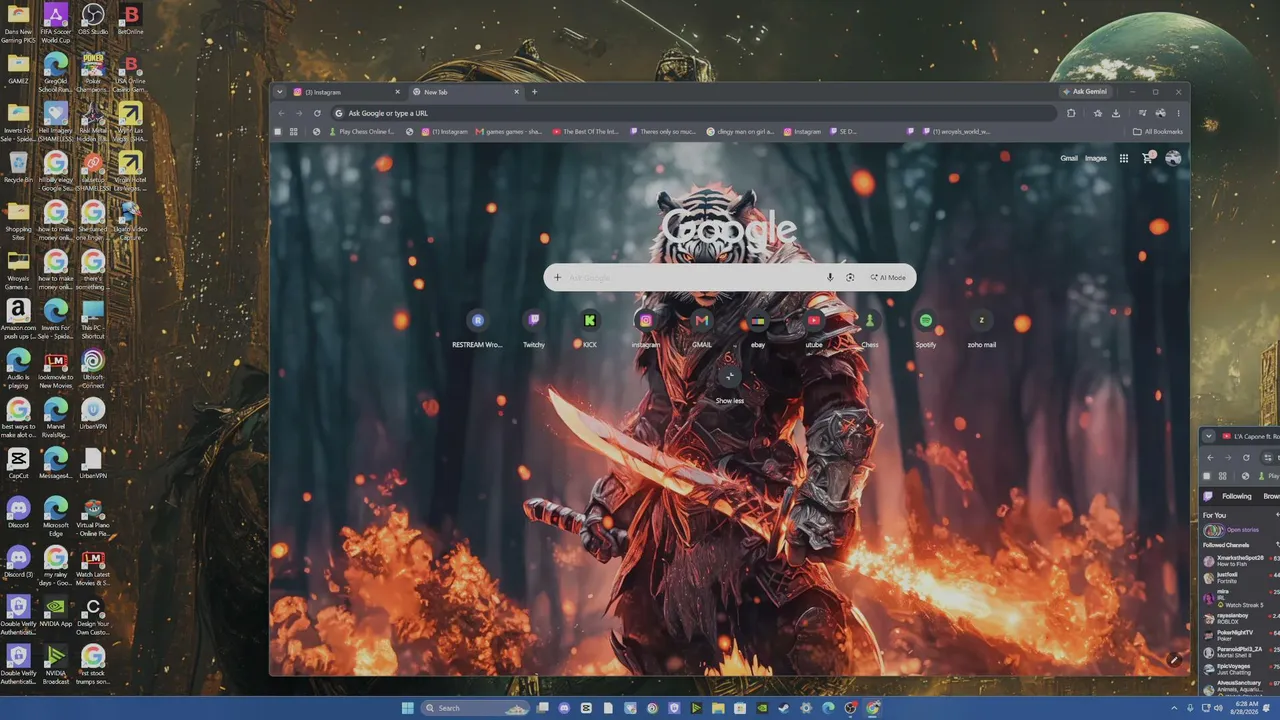The width and height of the screenshot is (1280, 720).
Task: Select the New Tab tab
Action: [466, 92]
